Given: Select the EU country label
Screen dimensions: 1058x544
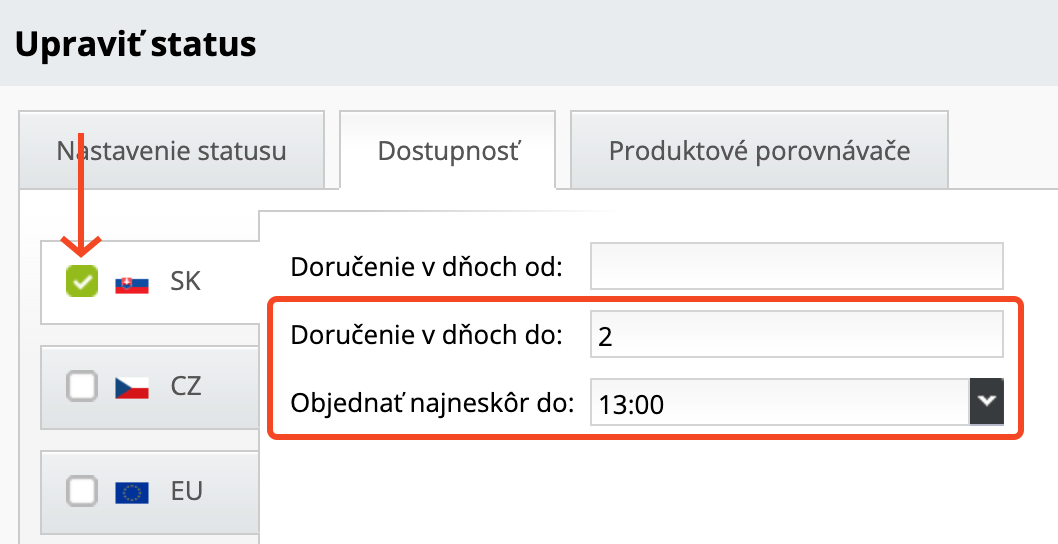Looking at the screenshot, I should pyautogui.click(x=187, y=491).
